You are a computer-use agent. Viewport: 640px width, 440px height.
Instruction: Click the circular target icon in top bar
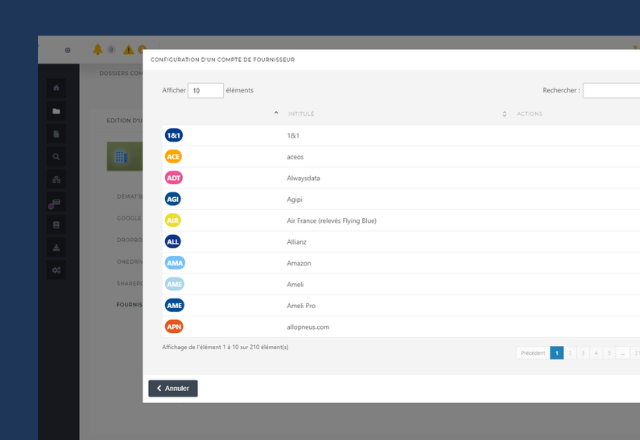[x=68, y=50]
